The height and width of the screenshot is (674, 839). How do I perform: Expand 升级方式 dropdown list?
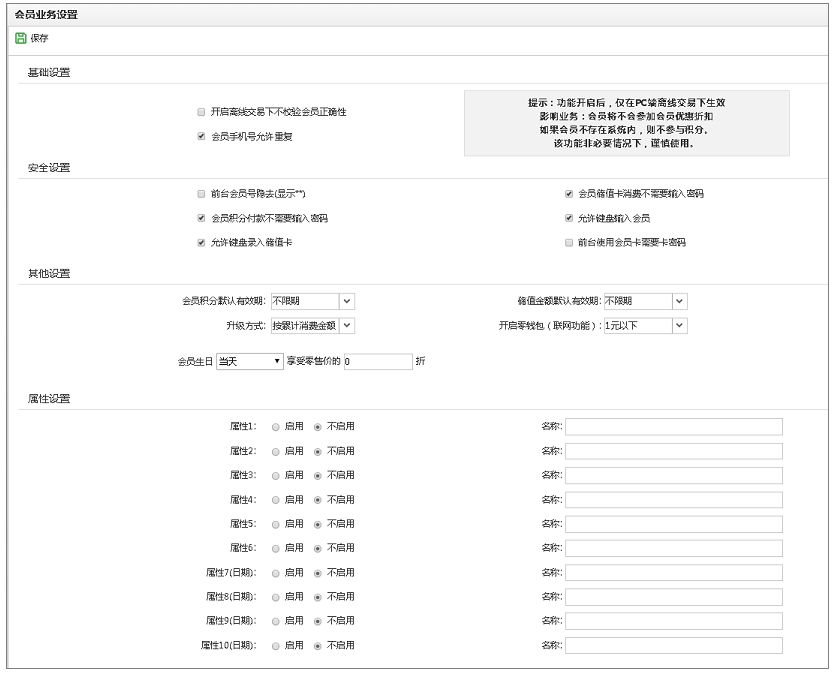point(346,325)
